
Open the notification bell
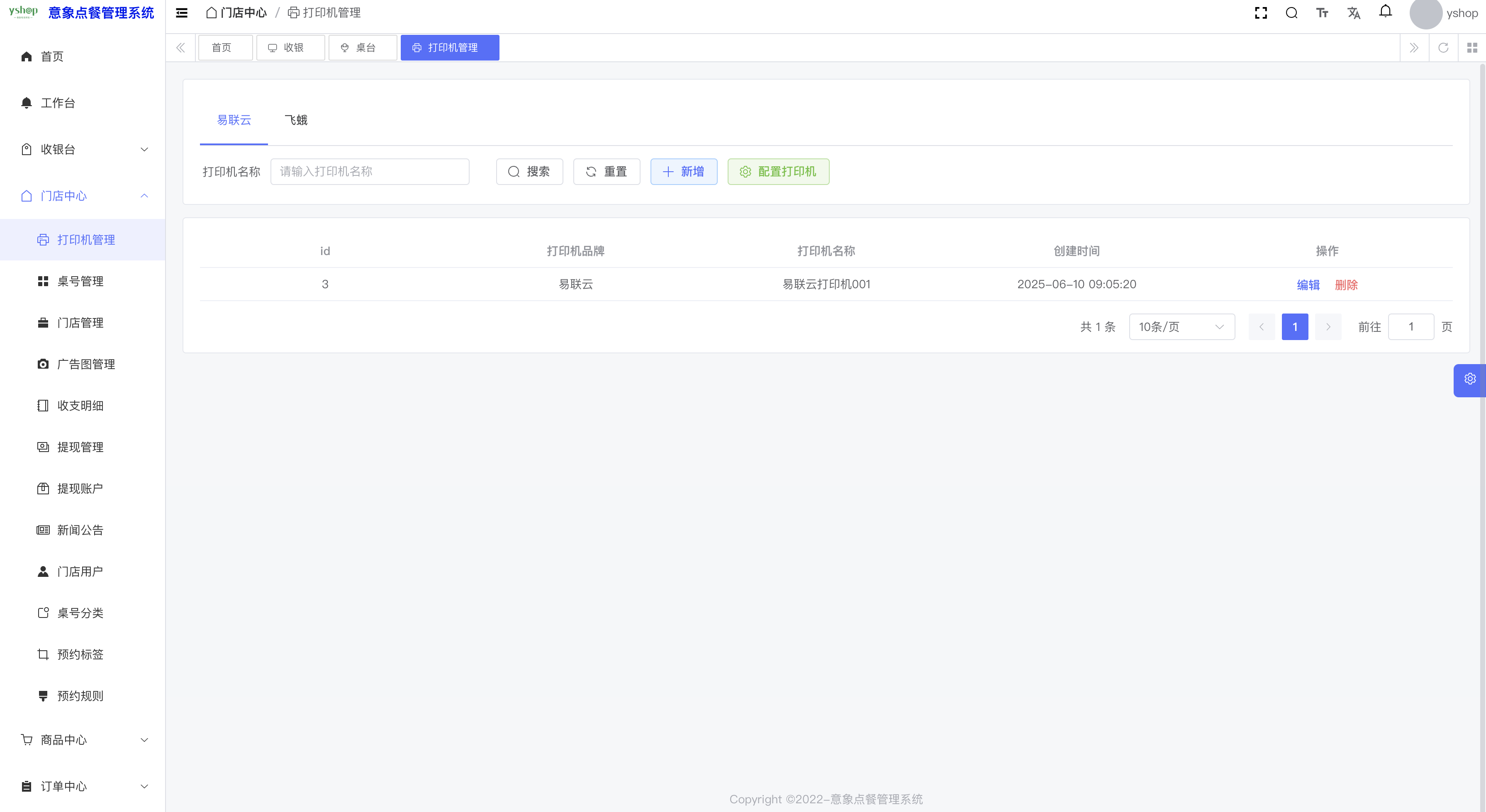click(x=1385, y=12)
